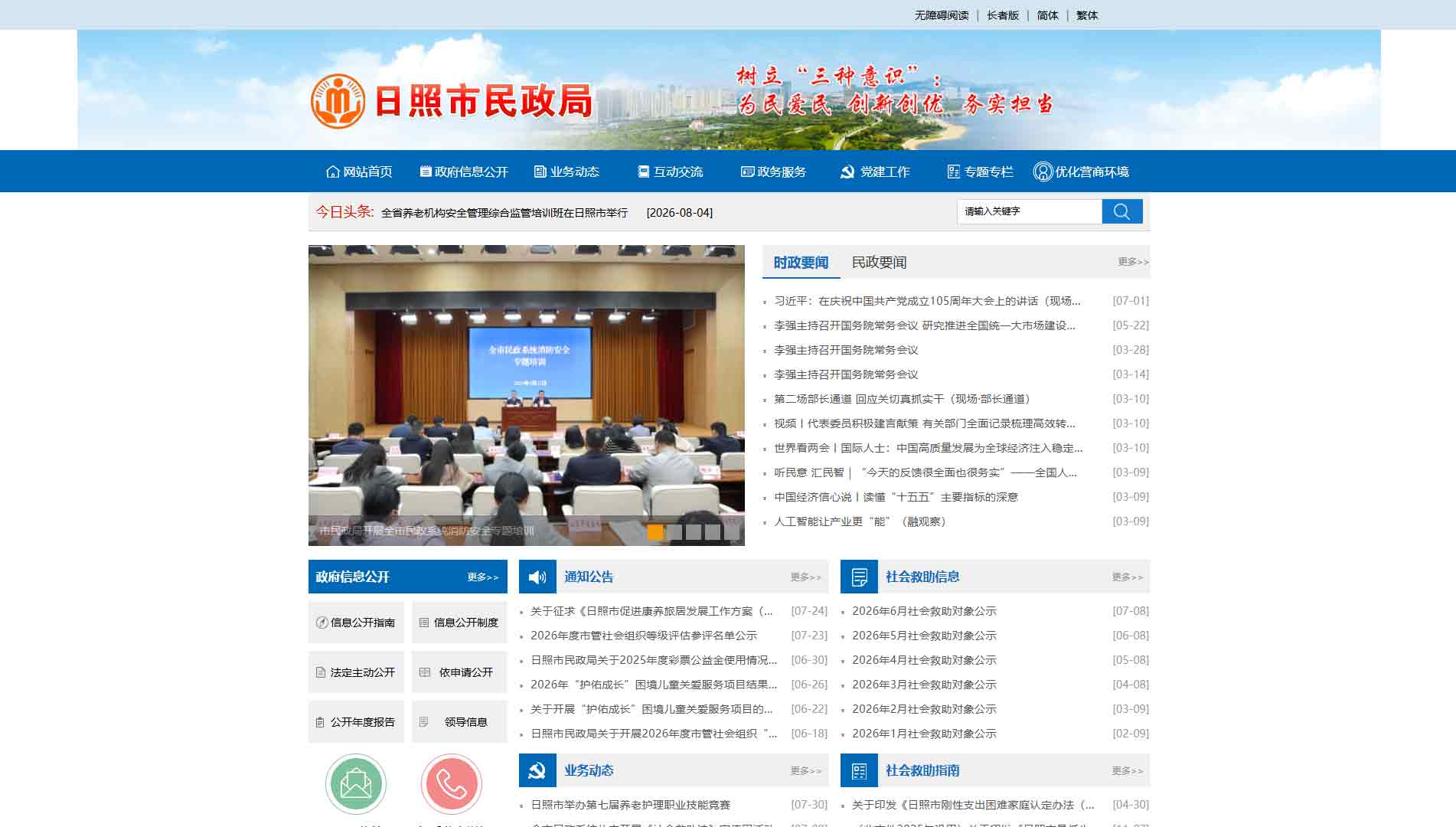Viewport: 1456px width, 827px height.
Task: Click the icon next to 领导信息
Action: pos(424,722)
